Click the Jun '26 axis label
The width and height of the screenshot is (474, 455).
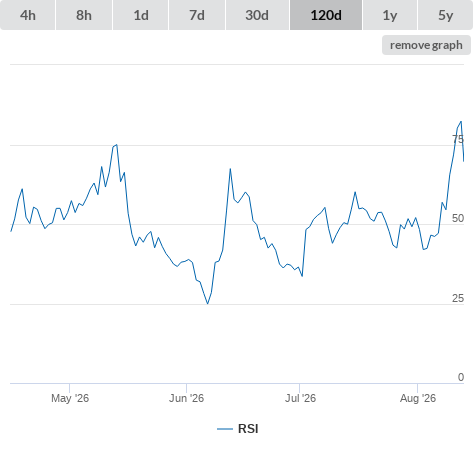click(x=186, y=398)
